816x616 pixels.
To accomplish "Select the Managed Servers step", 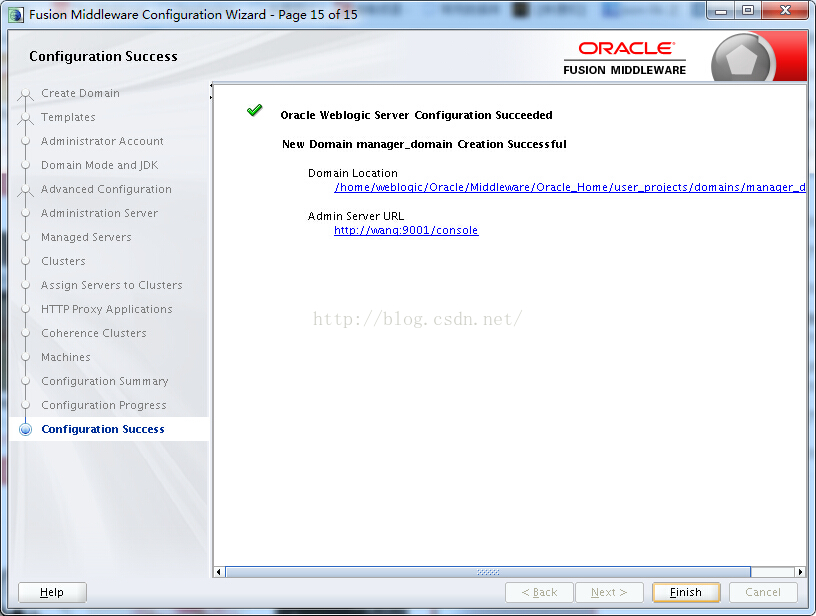I will 86,237.
